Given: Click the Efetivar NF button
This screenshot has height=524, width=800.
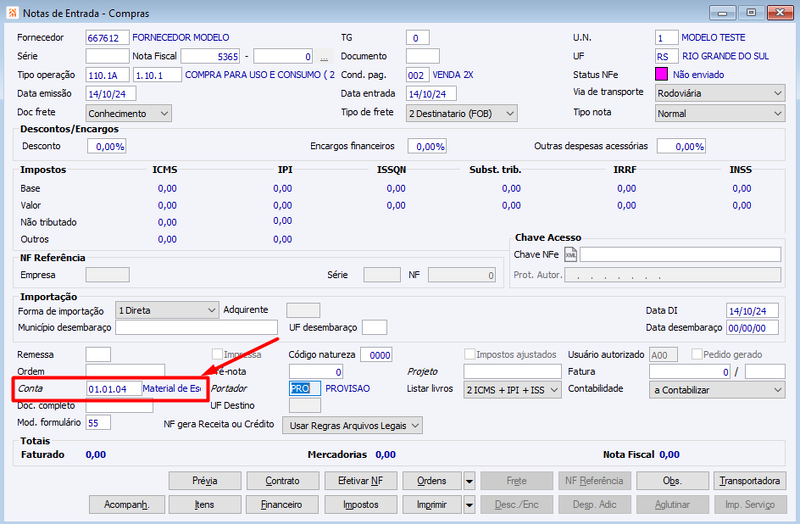Looking at the screenshot, I should (361, 481).
